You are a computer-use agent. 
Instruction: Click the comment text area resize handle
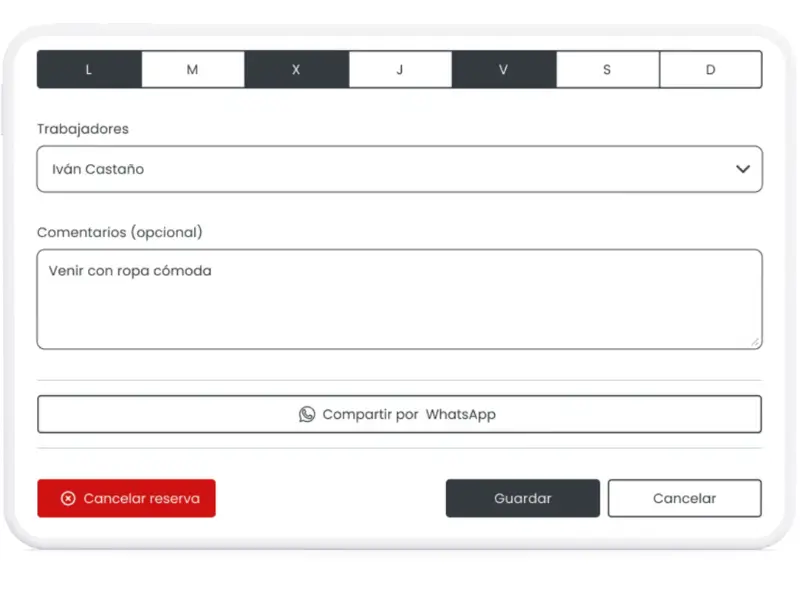(x=755, y=342)
